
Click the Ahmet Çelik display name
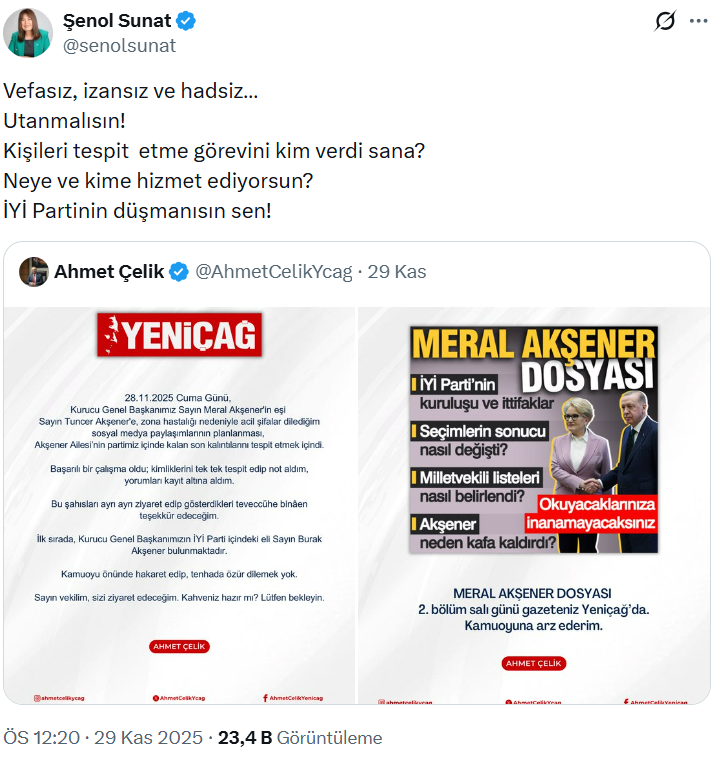coord(109,272)
